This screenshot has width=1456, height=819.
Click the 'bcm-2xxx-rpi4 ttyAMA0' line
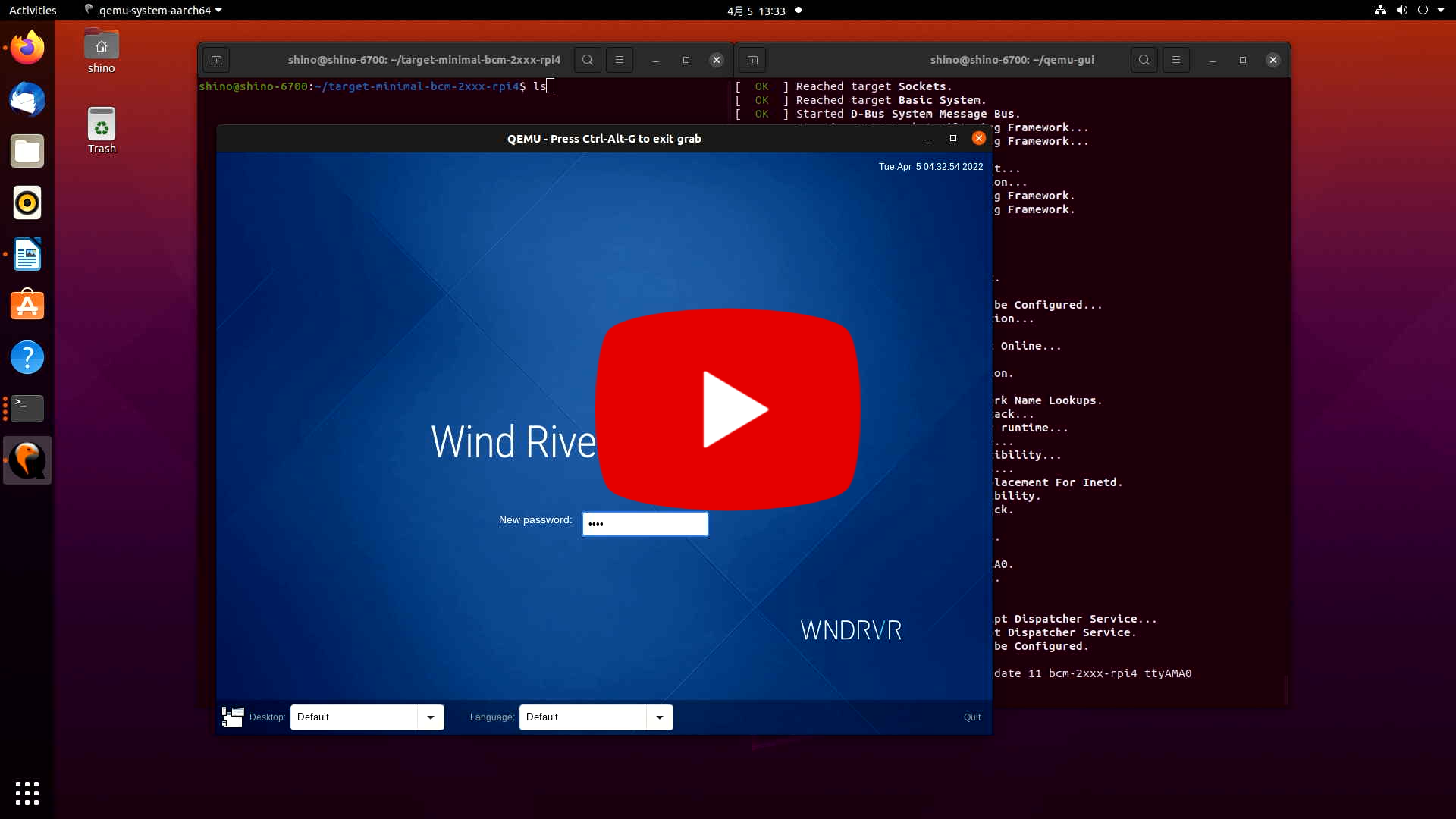(x=1093, y=673)
